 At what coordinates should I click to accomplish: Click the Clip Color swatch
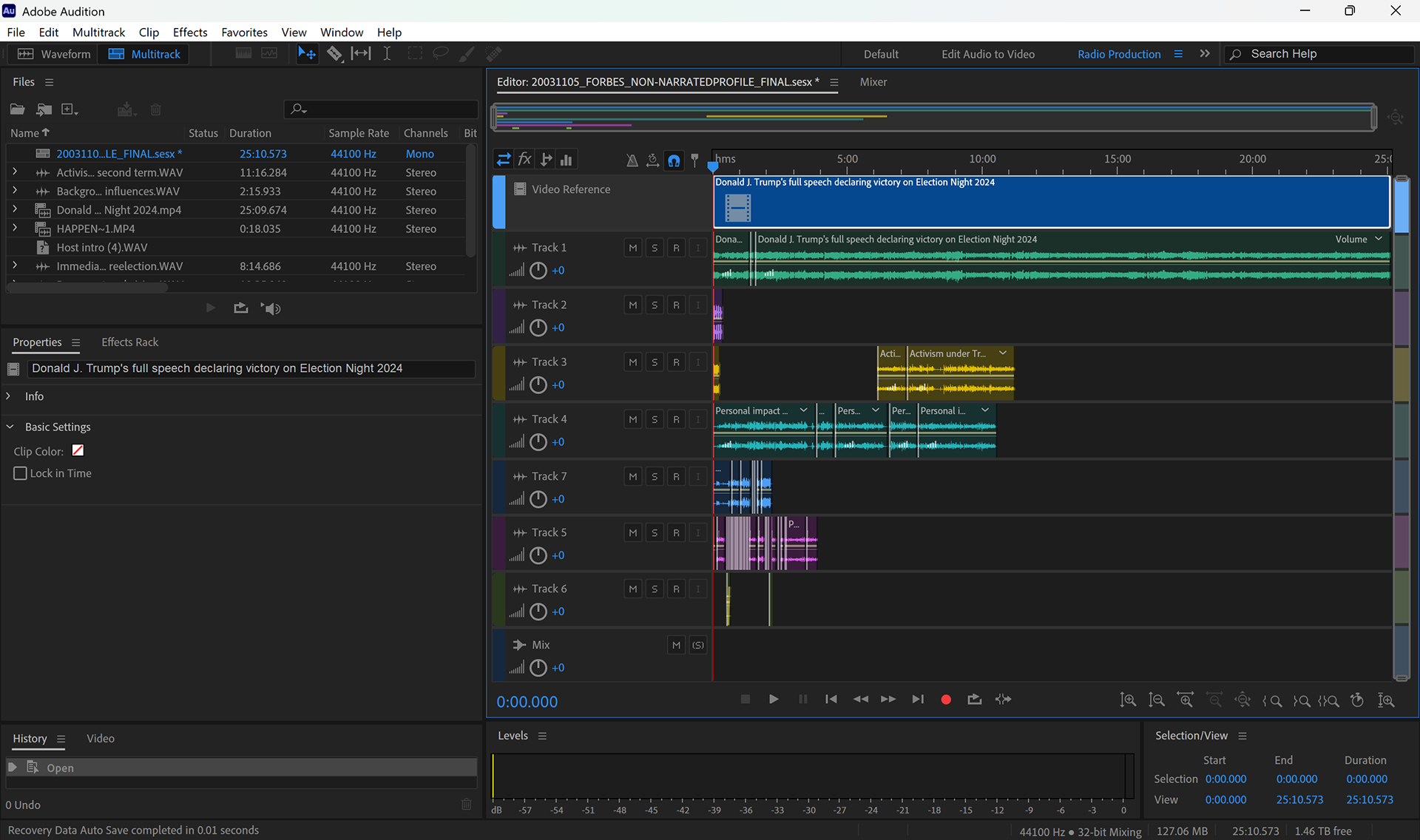pos(78,451)
